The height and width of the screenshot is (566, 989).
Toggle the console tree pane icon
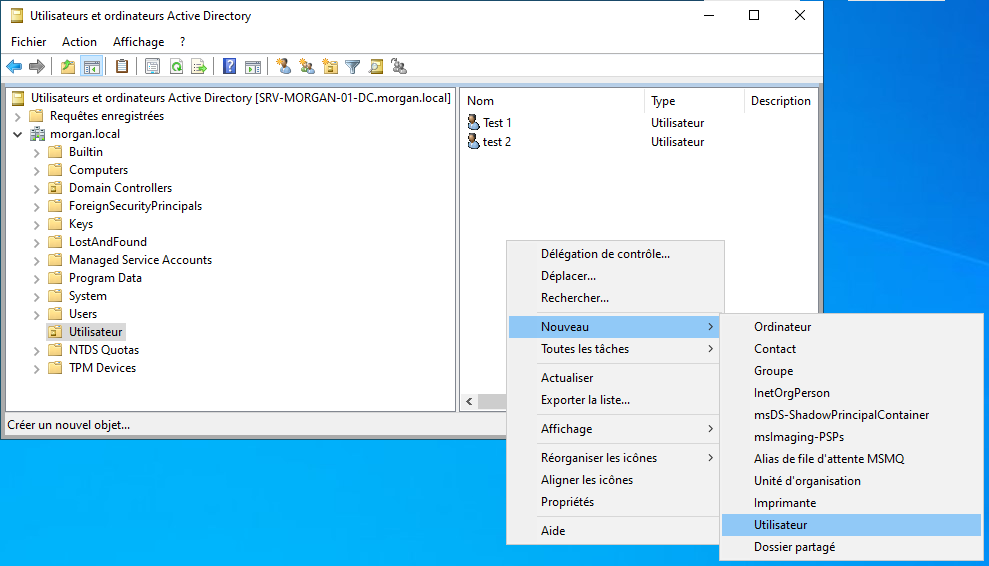coord(91,67)
